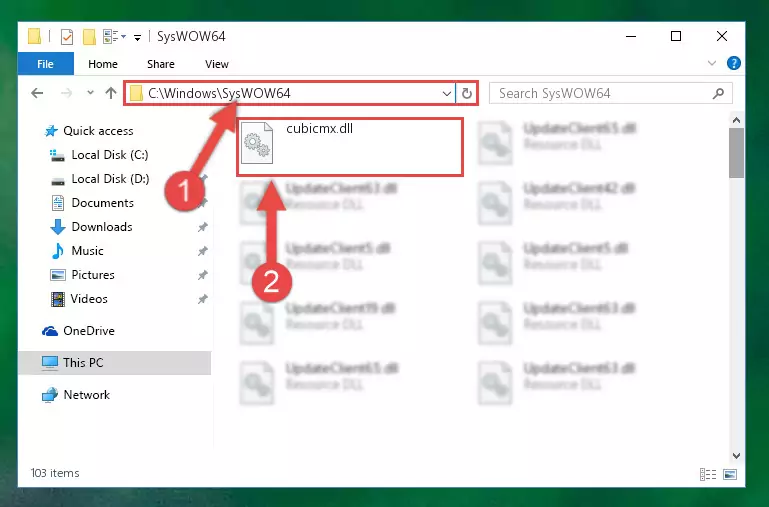Open the Customize Quick Access Toolbar dropdown
This screenshot has height=507, width=769.
(x=137, y=37)
